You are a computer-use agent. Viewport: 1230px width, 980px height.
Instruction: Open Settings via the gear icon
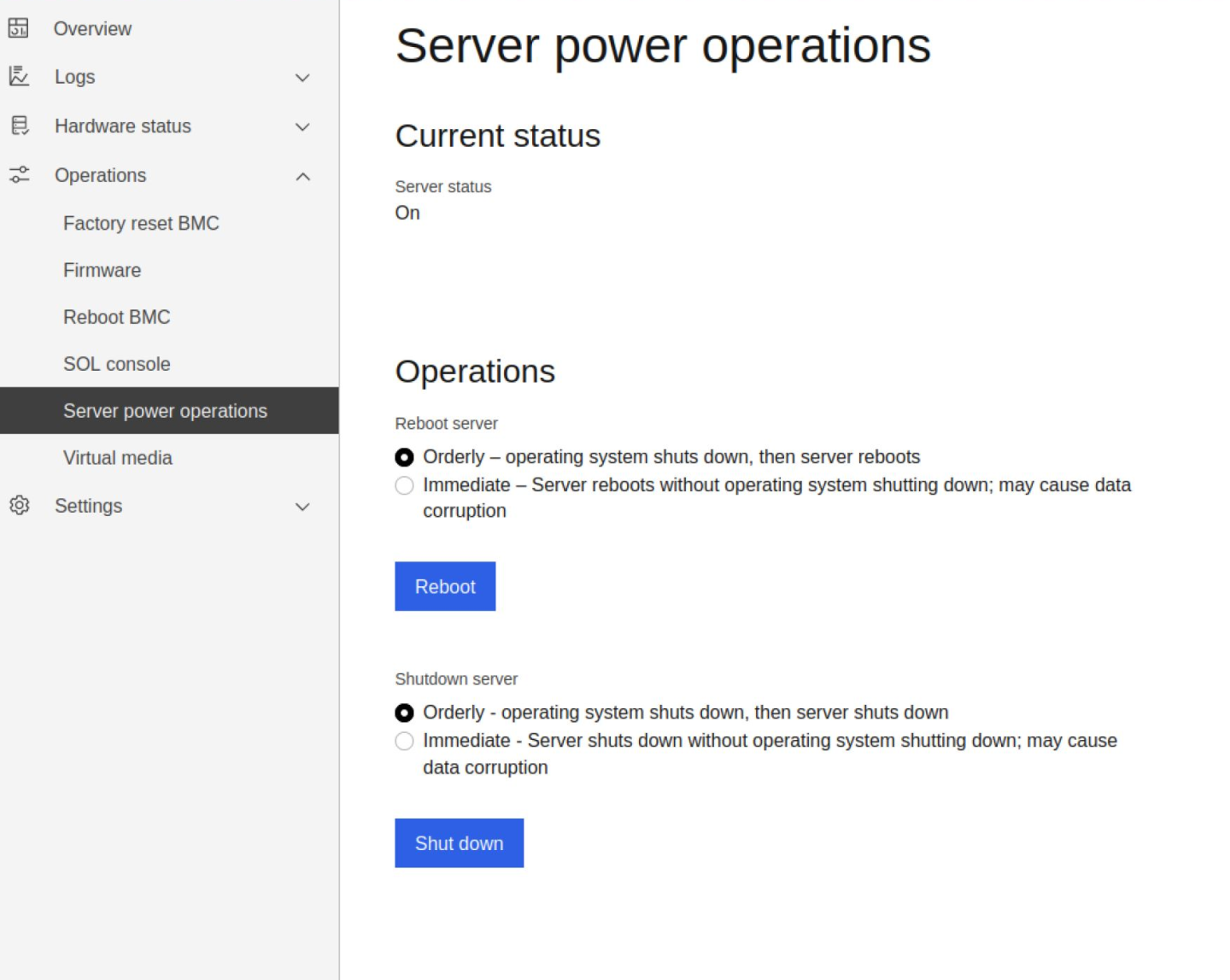point(18,506)
